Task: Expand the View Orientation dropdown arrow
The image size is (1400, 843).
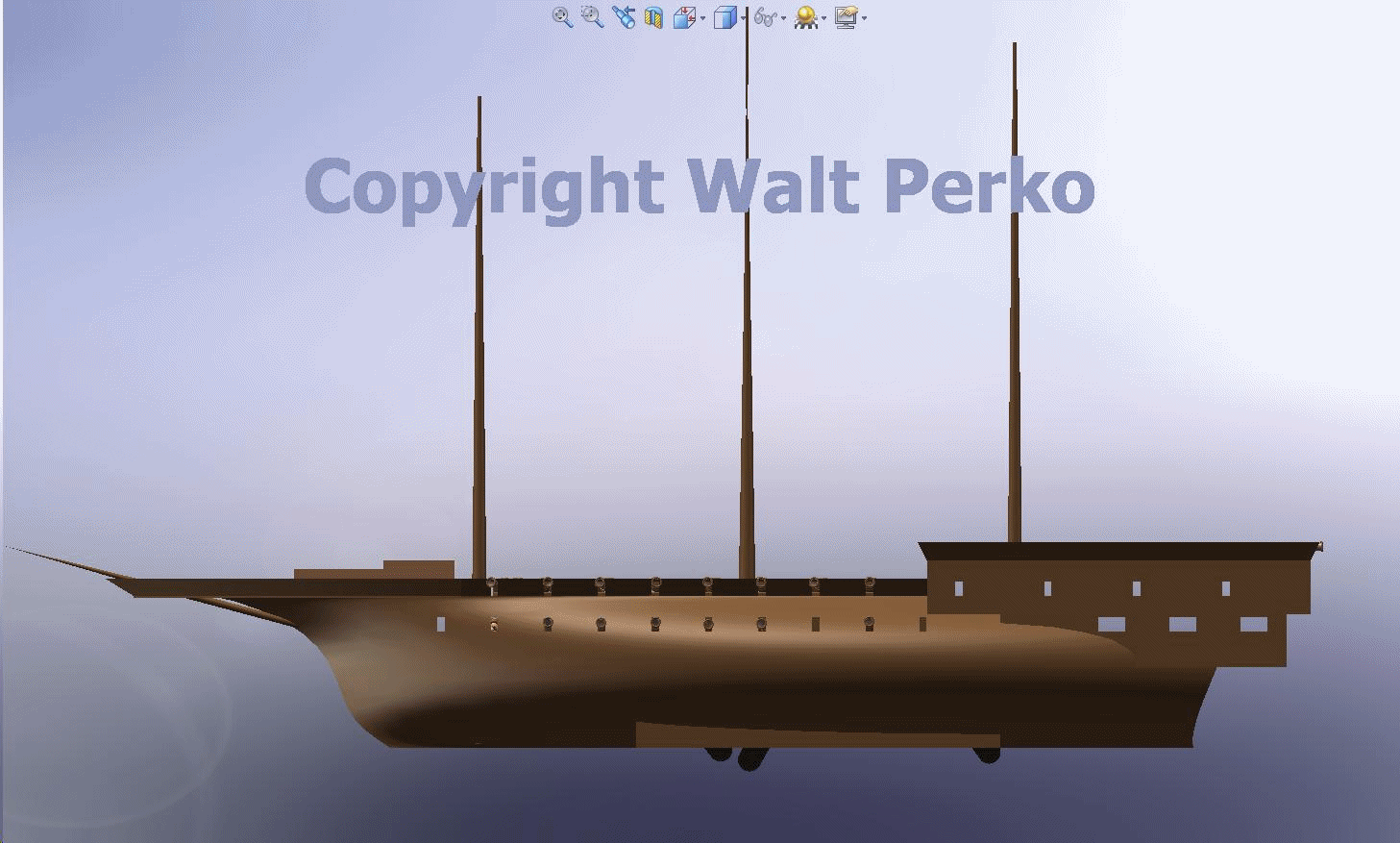Action: click(x=703, y=18)
